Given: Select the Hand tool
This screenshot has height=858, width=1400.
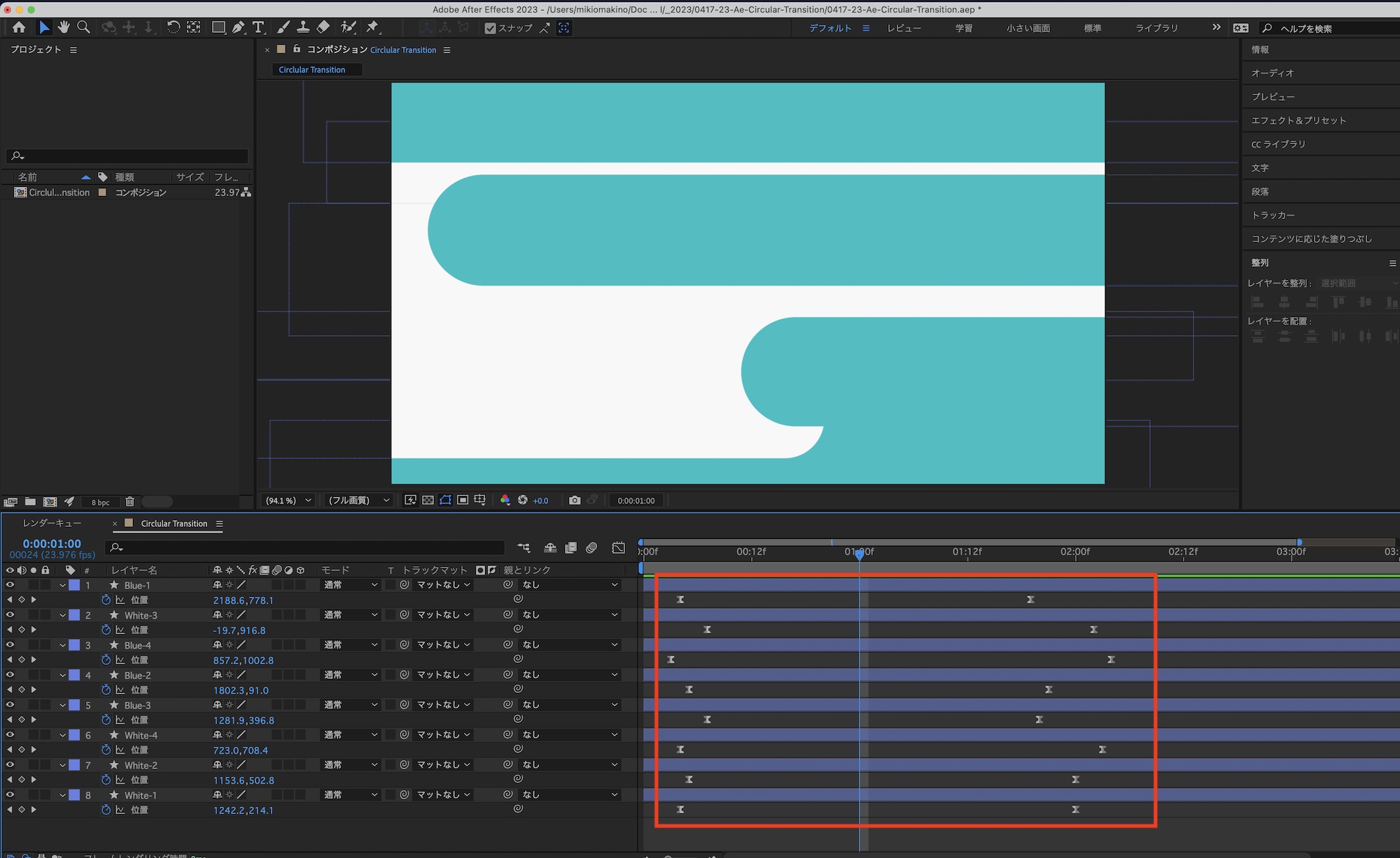Looking at the screenshot, I should click(x=64, y=27).
